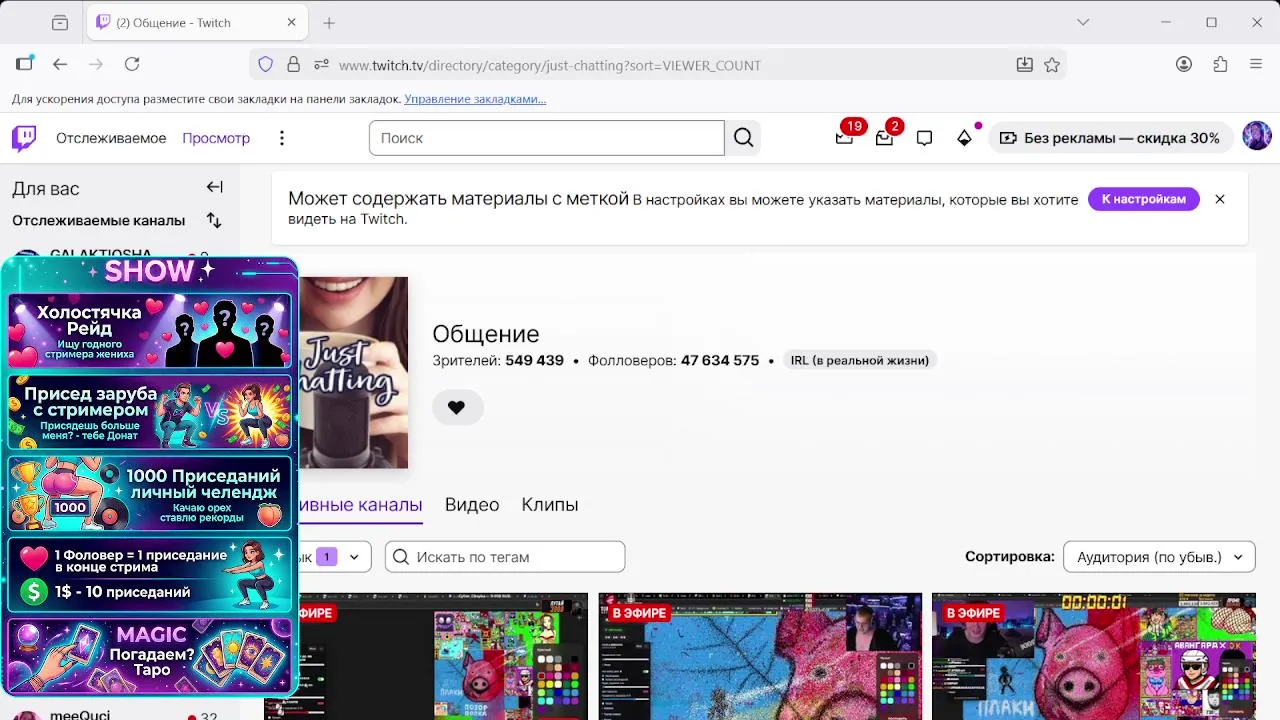
Task: Open the stream thumbnail with 00:00:01 timer
Action: [1093, 656]
